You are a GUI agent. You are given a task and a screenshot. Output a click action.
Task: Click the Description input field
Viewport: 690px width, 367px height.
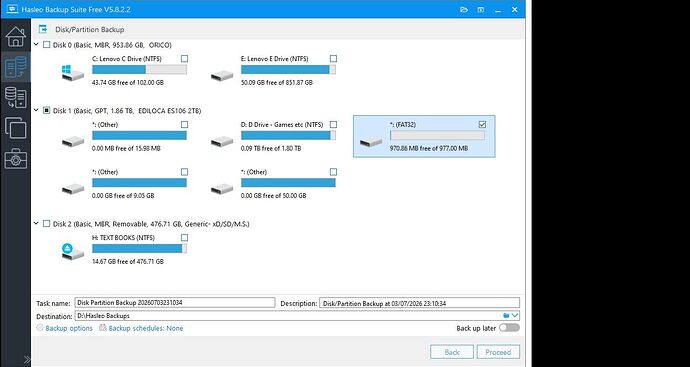click(419, 303)
